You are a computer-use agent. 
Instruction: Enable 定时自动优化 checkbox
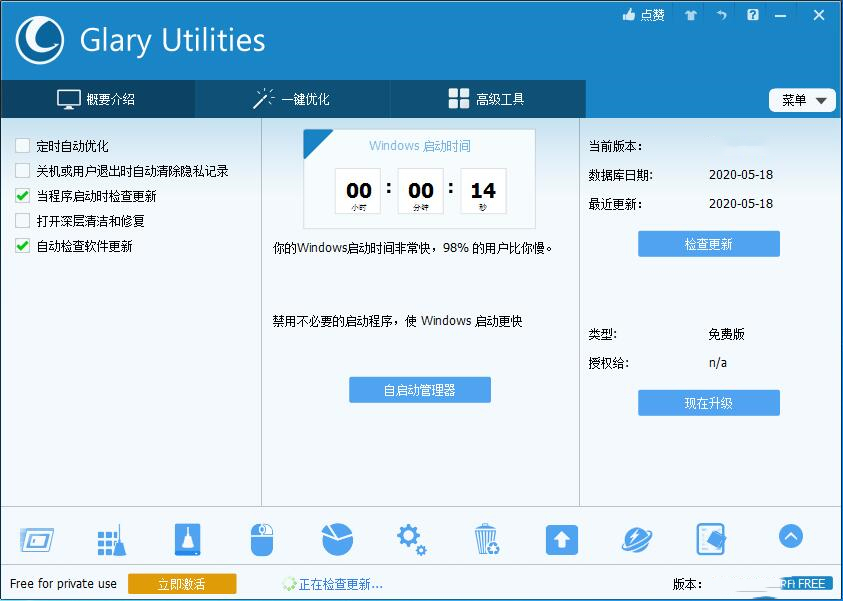[x=23, y=146]
